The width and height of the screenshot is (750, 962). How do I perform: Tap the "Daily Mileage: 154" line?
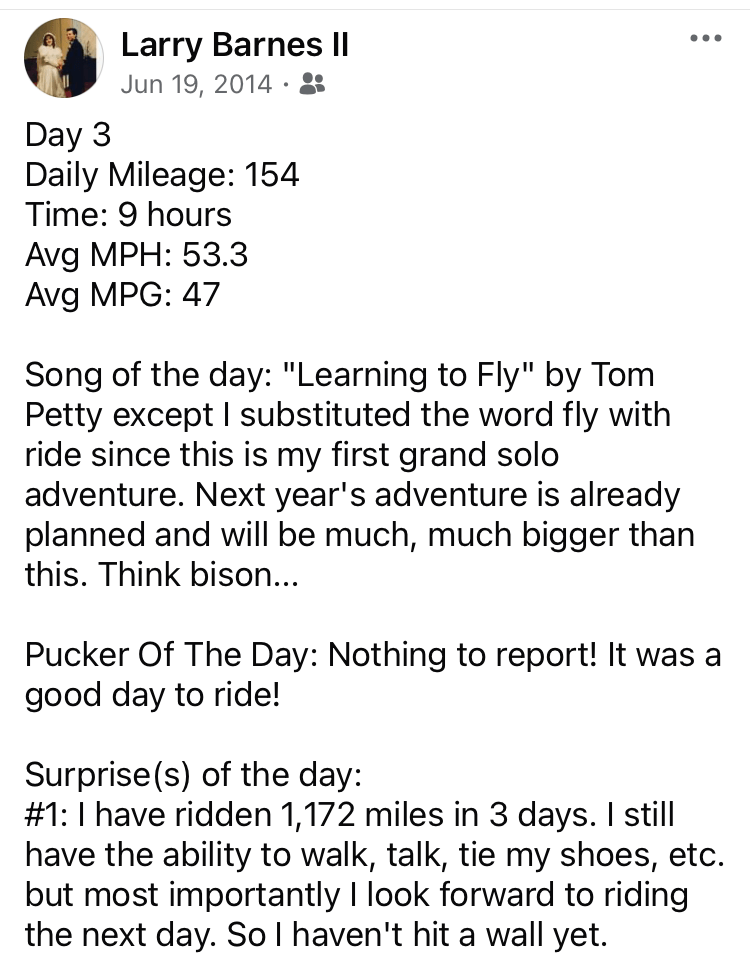[161, 175]
